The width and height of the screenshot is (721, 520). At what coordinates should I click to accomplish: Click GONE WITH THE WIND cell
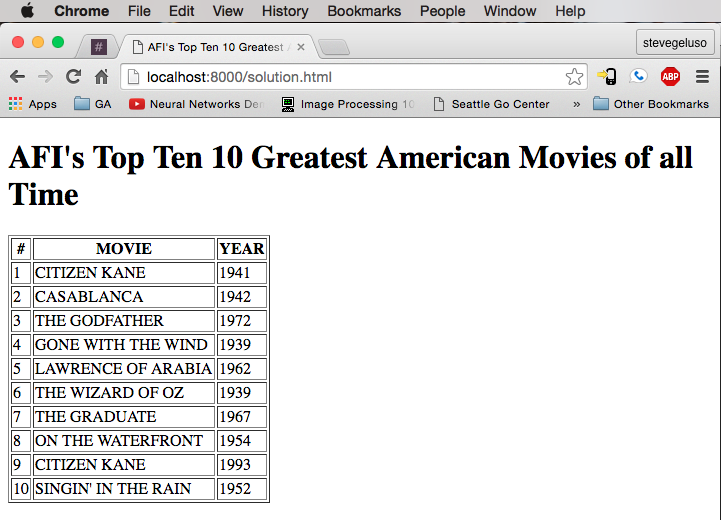pyautogui.click(x=124, y=344)
